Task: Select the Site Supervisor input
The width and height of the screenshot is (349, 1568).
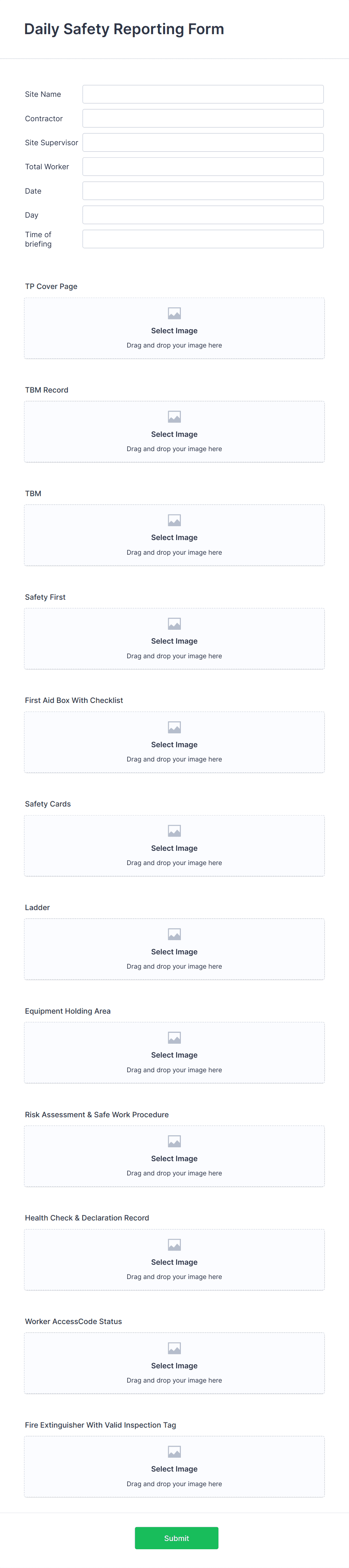Action: [203, 143]
